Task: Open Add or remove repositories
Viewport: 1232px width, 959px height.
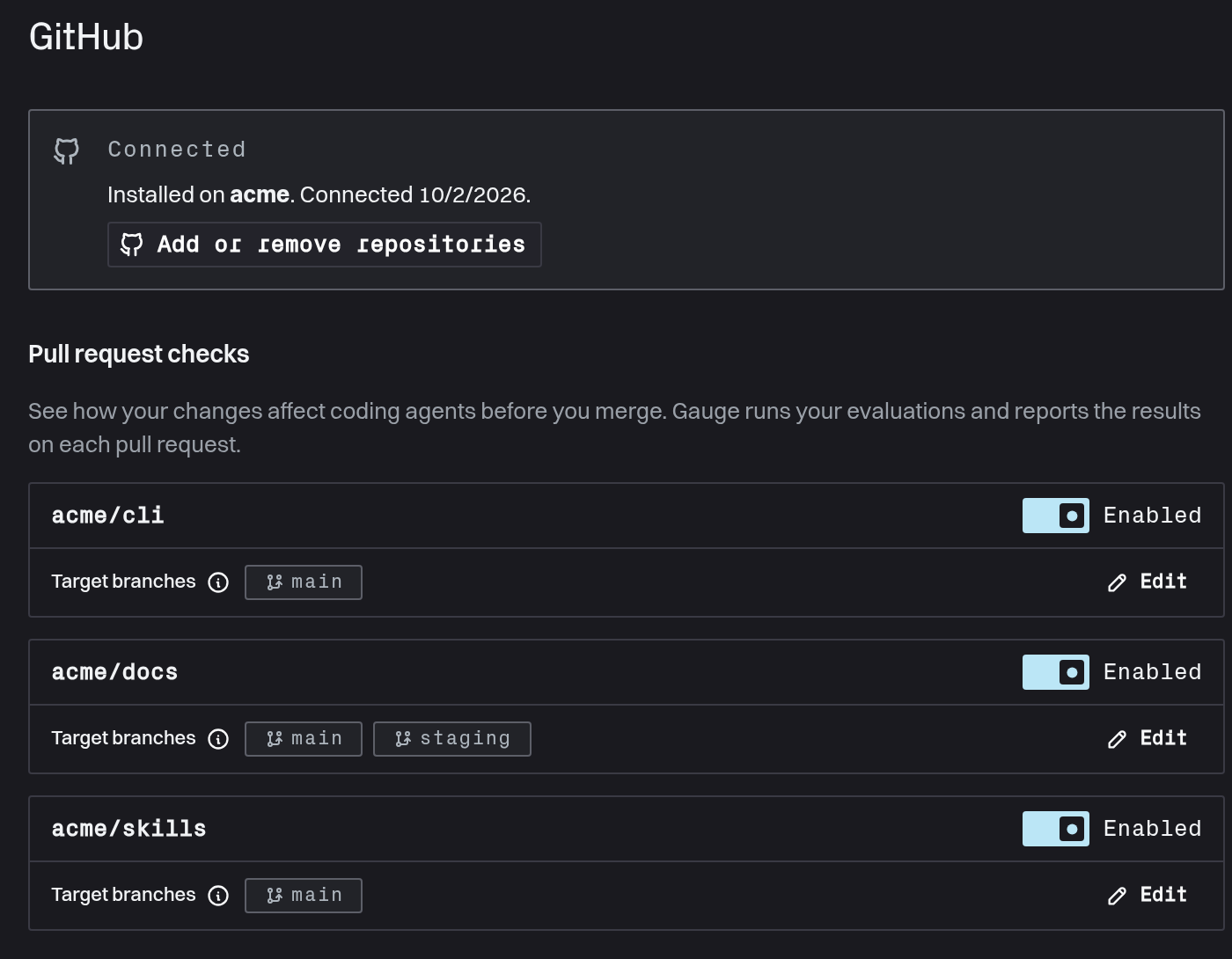Action: [x=324, y=245]
